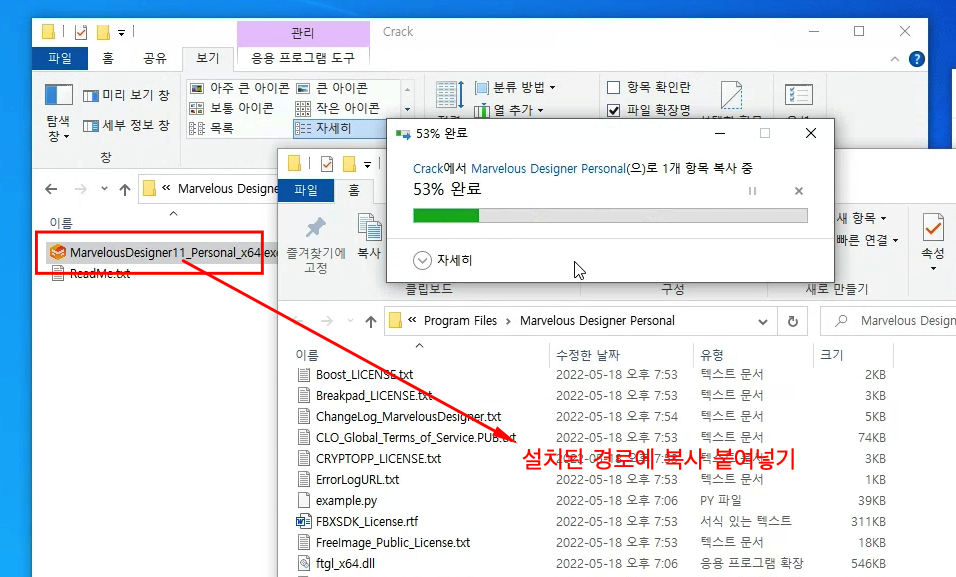The height and width of the screenshot is (577, 956).
Task: Open the 빠른 연결 dropdown
Action: click(x=866, y=240)
